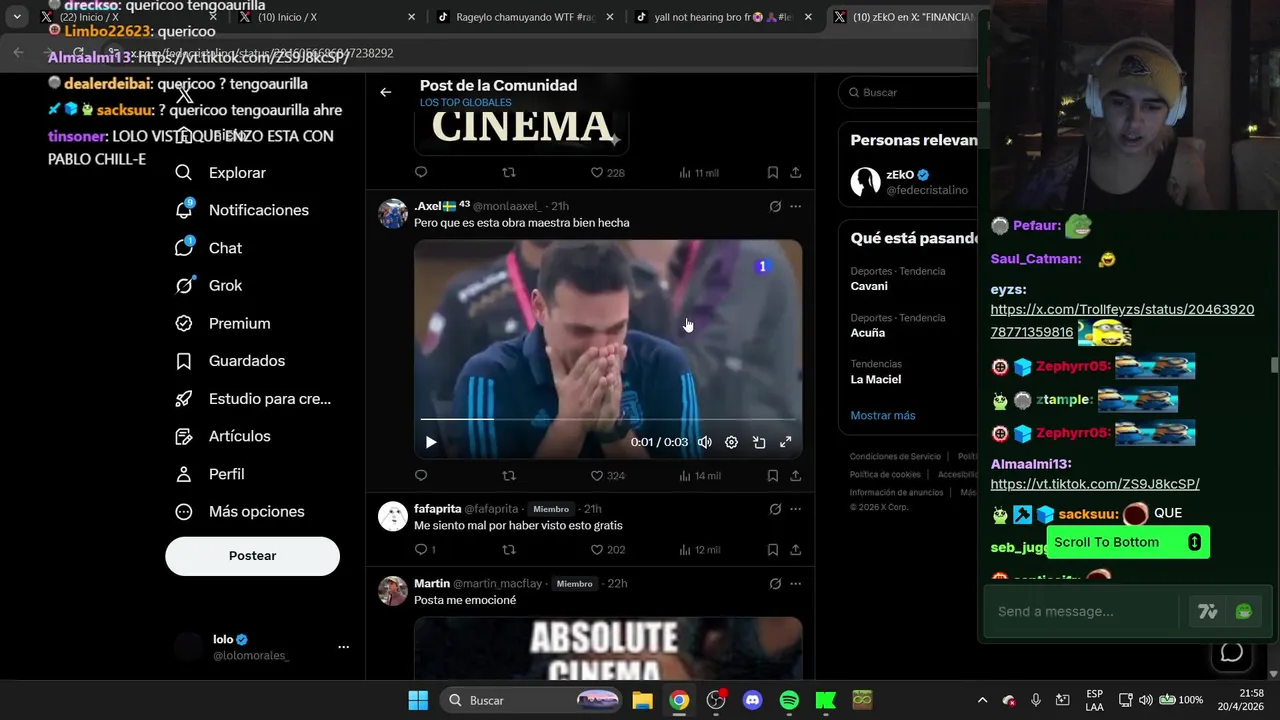This screenshot has width=1280, height=720.
Task: Play the video in .Axel's post
Action: click(x=431, y=442)
